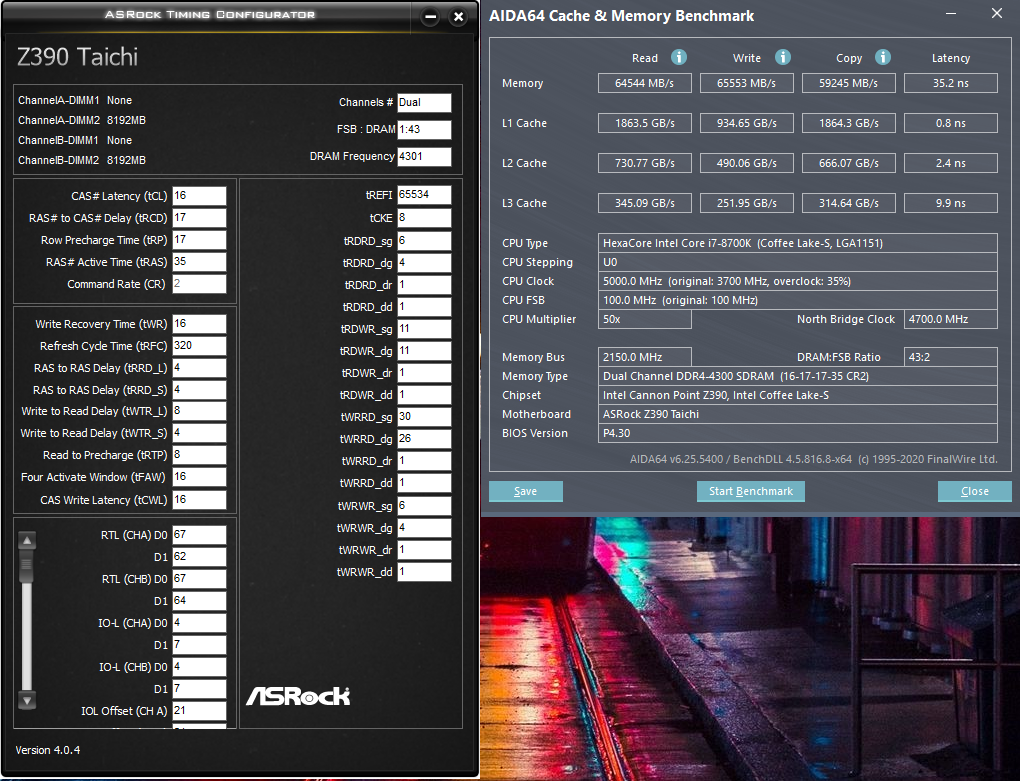Image resolution: width=1020 pixels, height=781 pixels.
Task: Click the Refresh Cycle Time (tRFC) value
Action: pos(199,346)
